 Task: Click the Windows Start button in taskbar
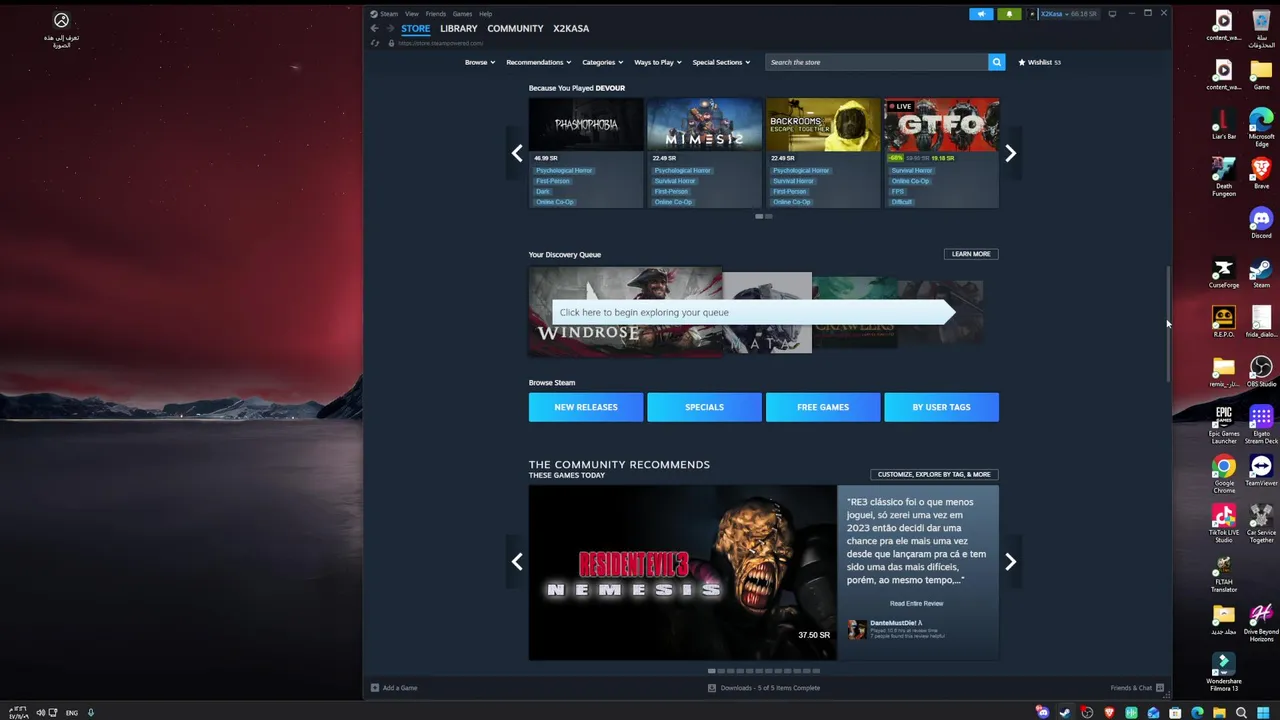[1263, 713]
